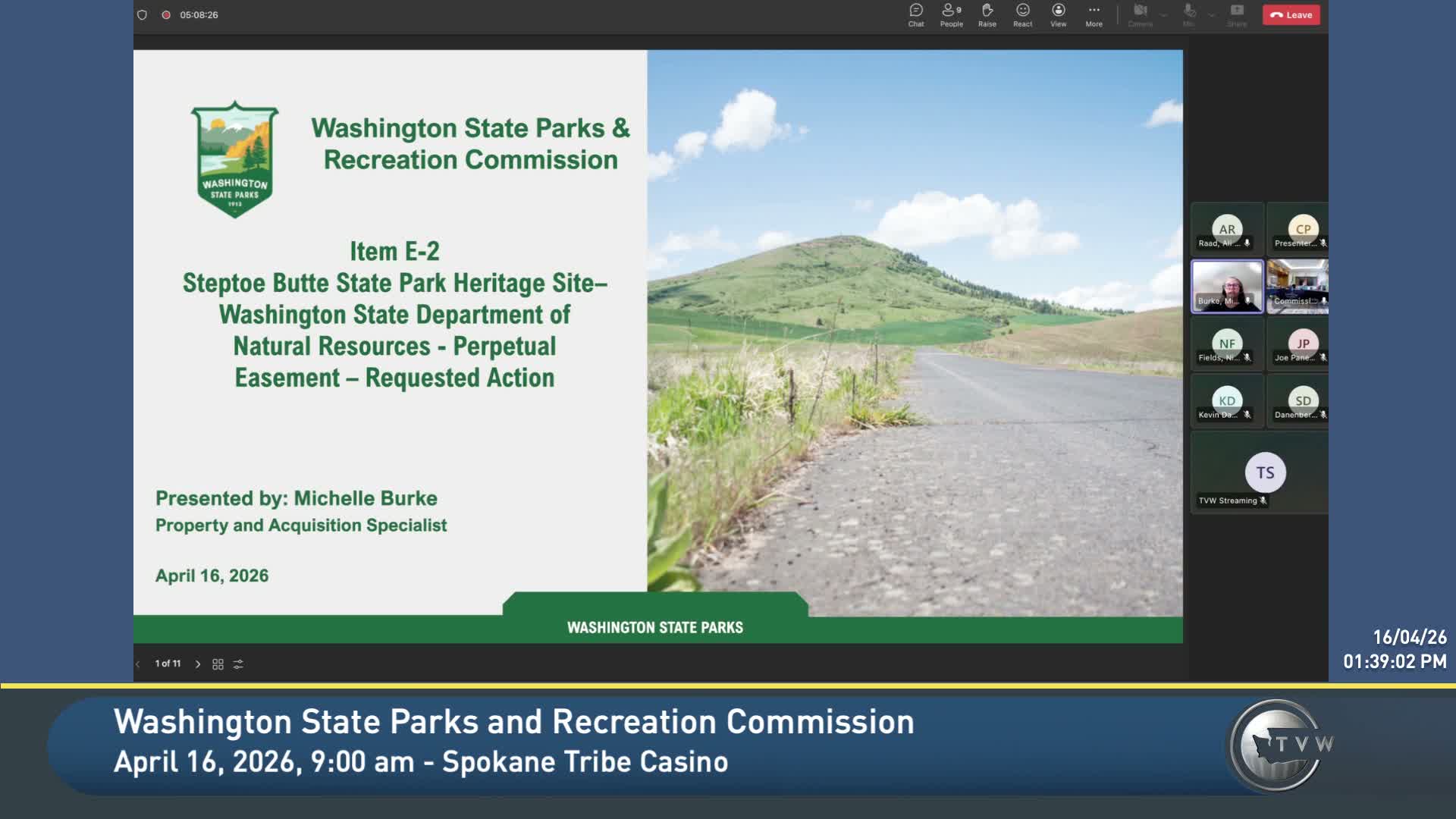The image size is (1456, 819).
Task: Open the slide grid view icon
Action: point(218,664)
